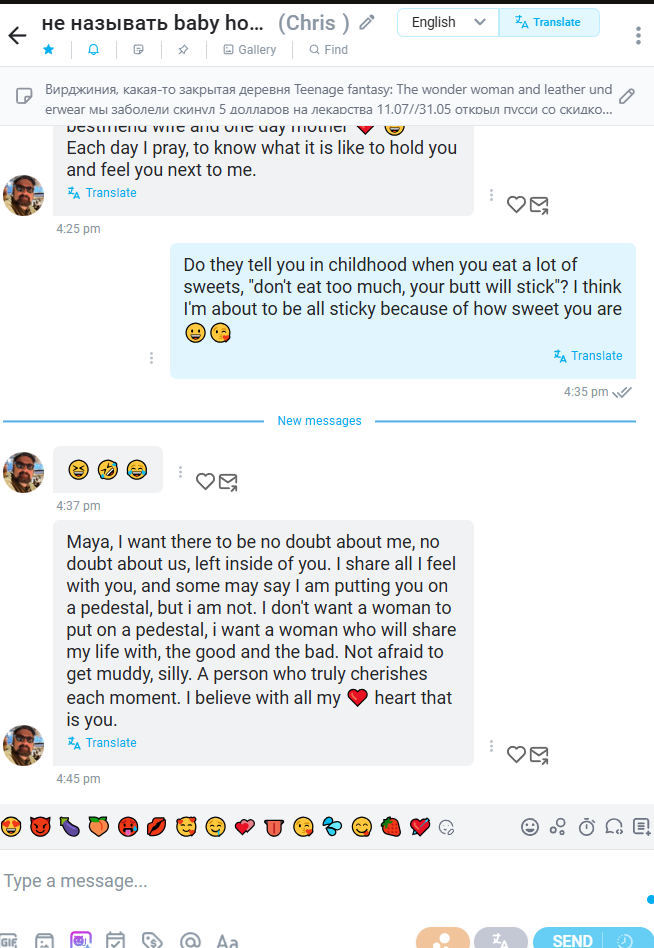Open the emoji picker smiley icon
The width and height of the screenshot is (654, 948).
[x=529, y=826]
